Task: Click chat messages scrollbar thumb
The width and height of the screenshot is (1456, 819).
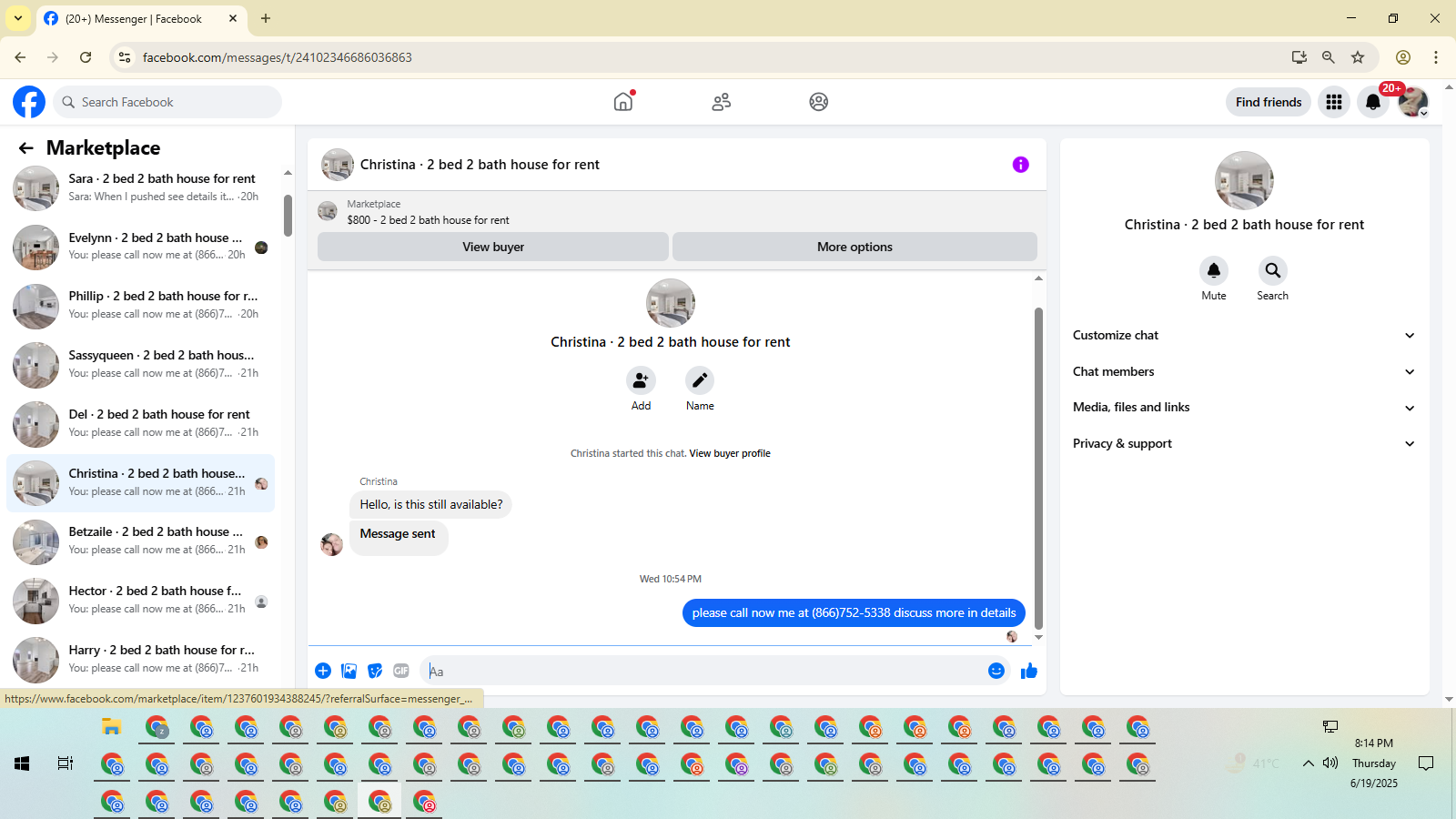Action: tap(1038, 468)
